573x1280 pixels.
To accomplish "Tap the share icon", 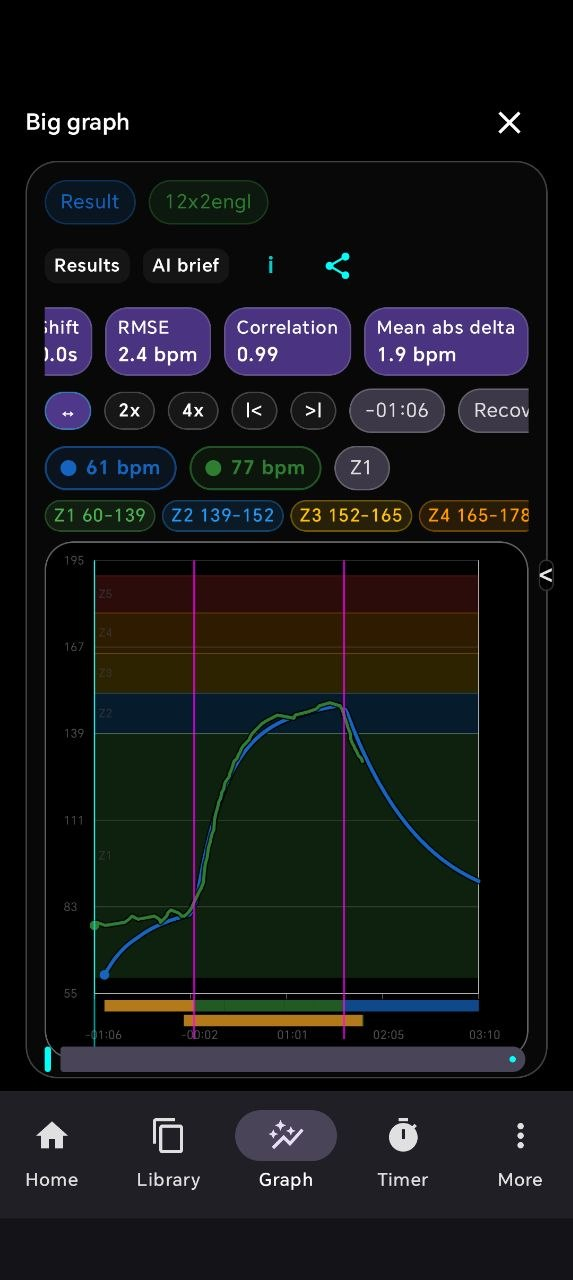I will coord(338,265).
